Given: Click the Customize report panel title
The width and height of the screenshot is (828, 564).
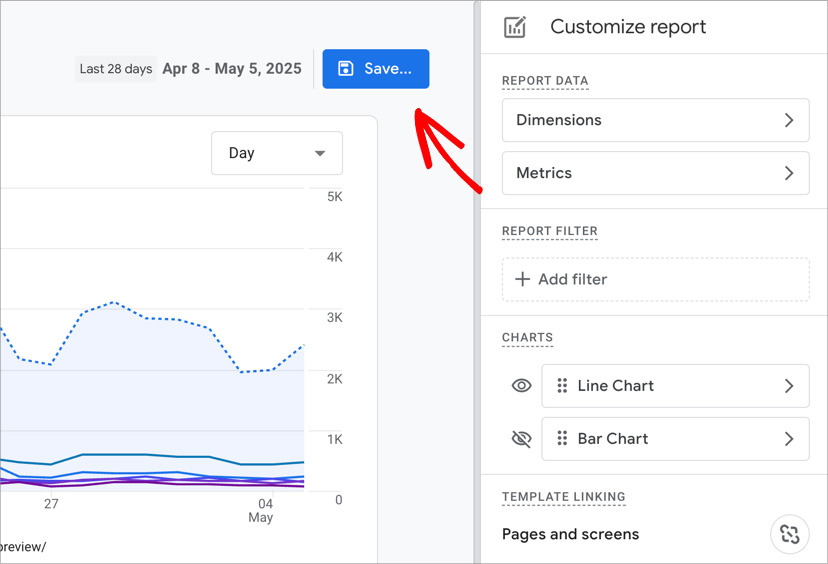Looking at the screenshot, I should coord(628,26).
